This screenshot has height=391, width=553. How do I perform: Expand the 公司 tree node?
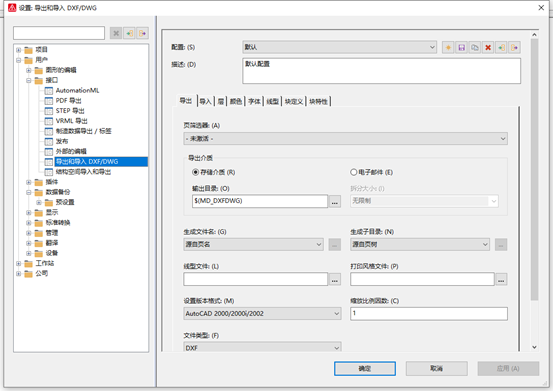(x=18, y=274)
